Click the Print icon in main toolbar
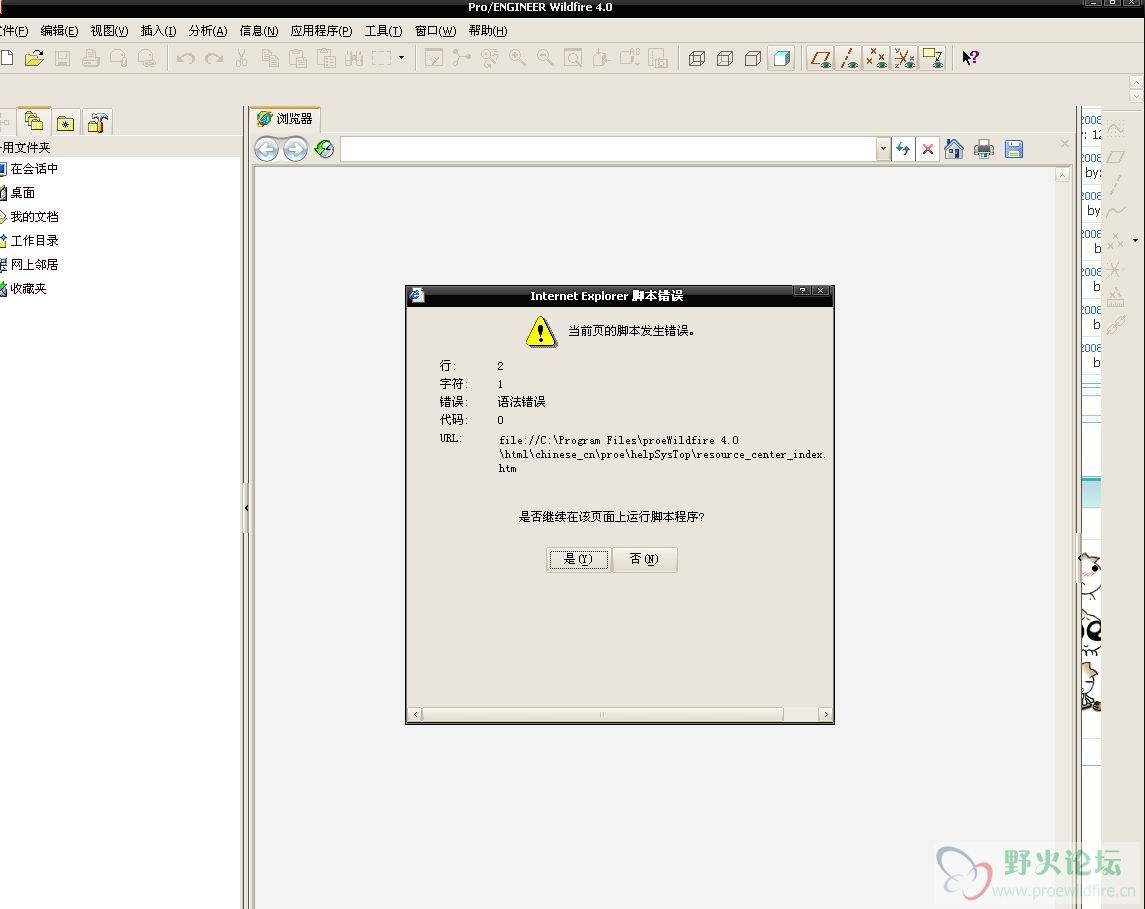The height and width of the screenshot is (909, 1145). (91, 58)
